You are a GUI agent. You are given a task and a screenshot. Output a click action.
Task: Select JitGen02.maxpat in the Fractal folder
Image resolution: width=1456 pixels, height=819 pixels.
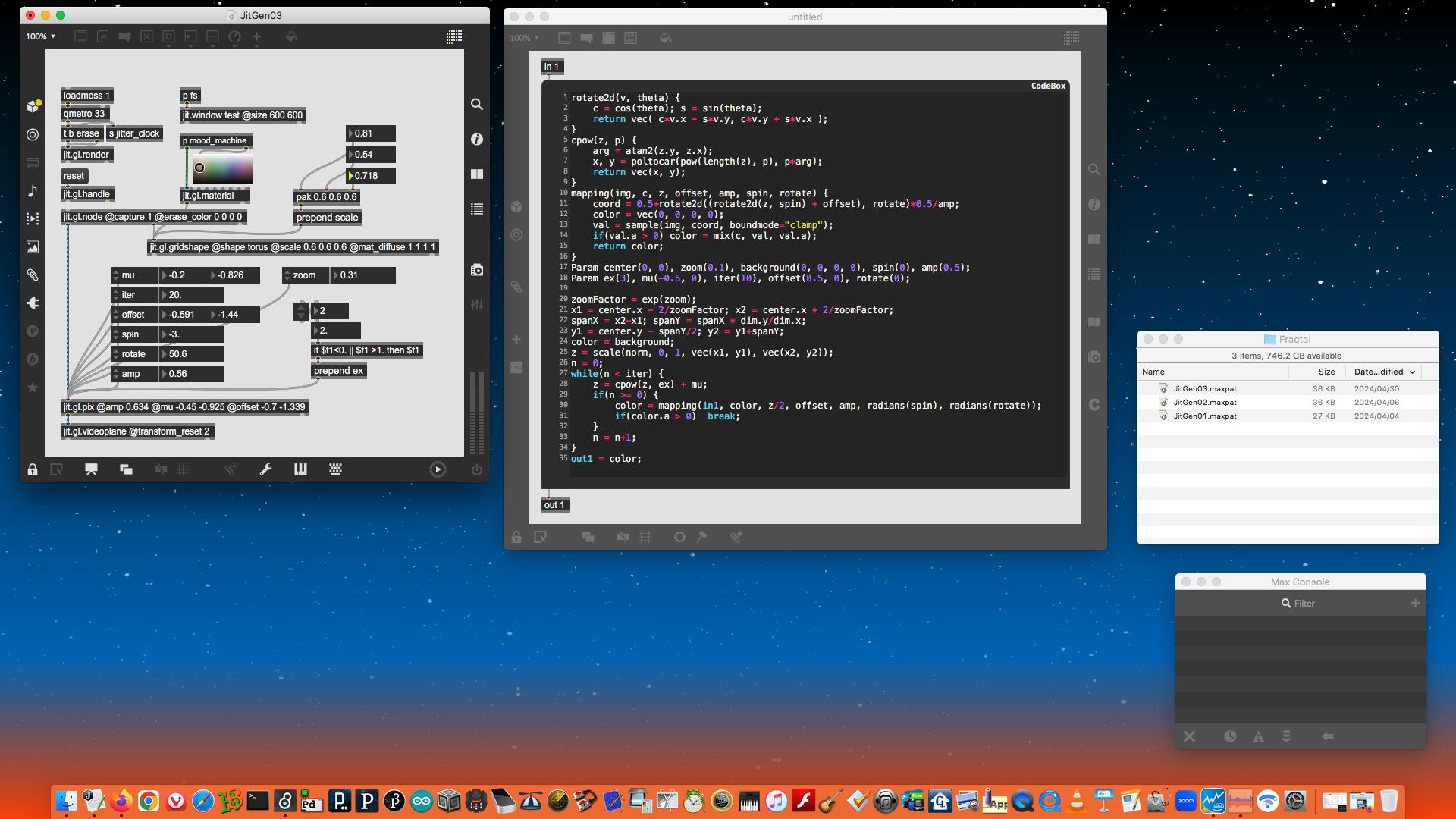click(x=1204, y=402)
